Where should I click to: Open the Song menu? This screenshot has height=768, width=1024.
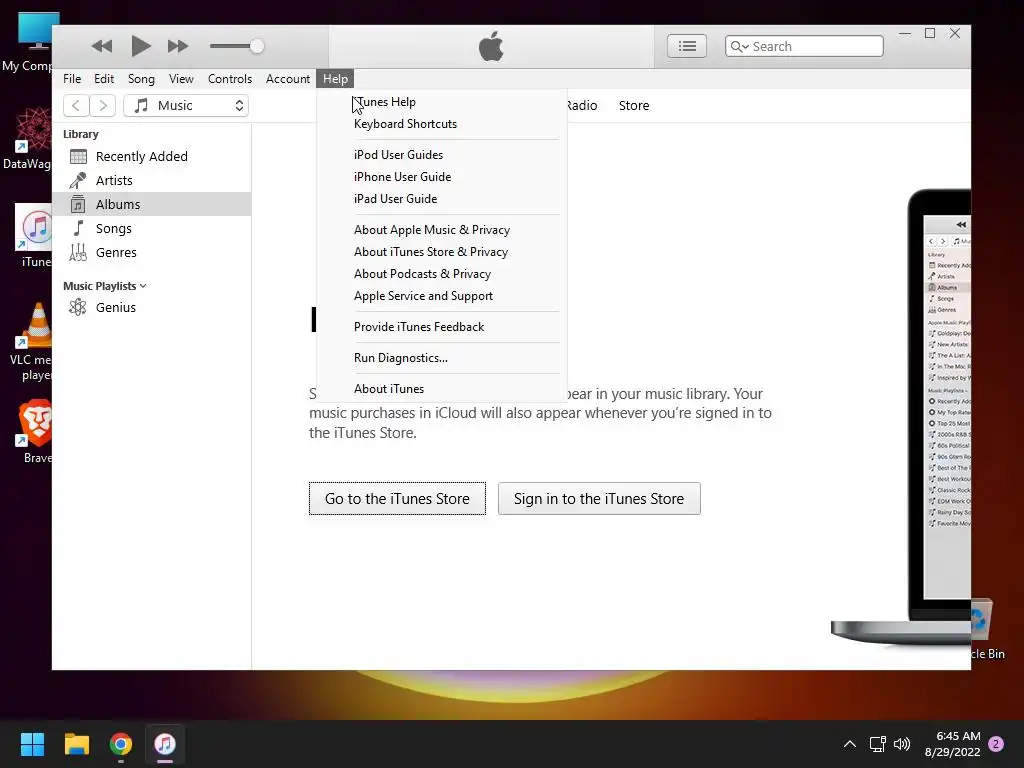coord(141,78)
